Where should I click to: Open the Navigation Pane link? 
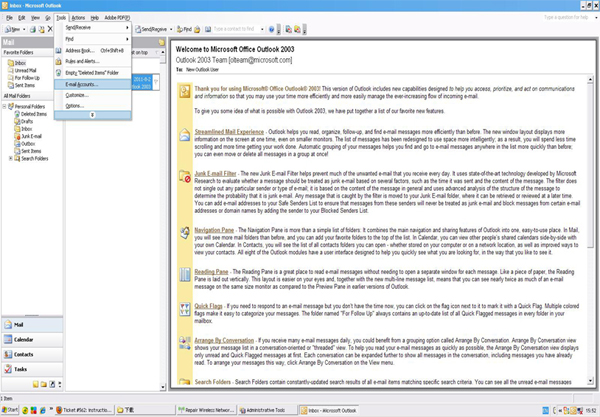214,230
